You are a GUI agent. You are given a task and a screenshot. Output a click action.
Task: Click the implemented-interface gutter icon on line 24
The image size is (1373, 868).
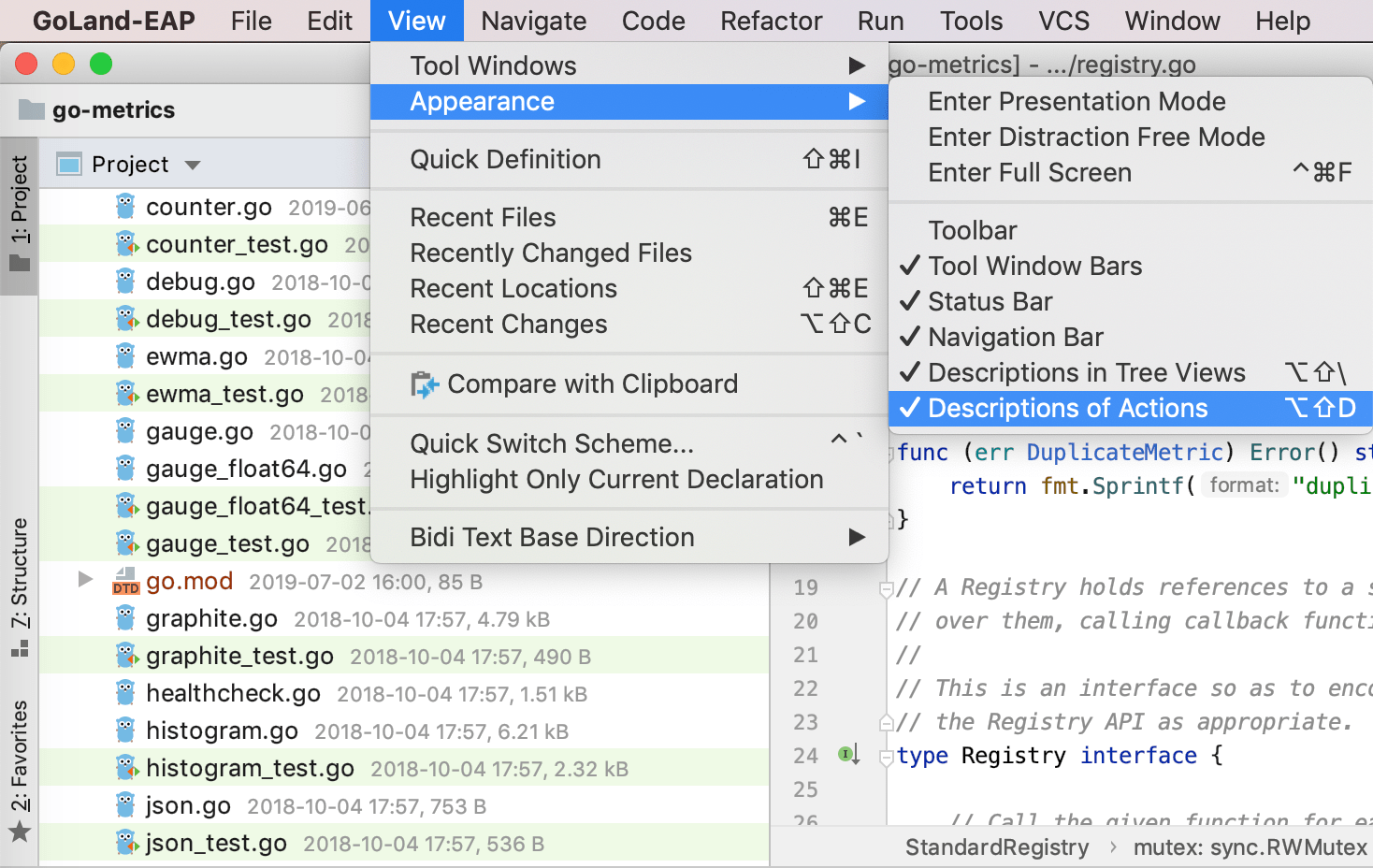pyautogui.click(x=848, y=754)
